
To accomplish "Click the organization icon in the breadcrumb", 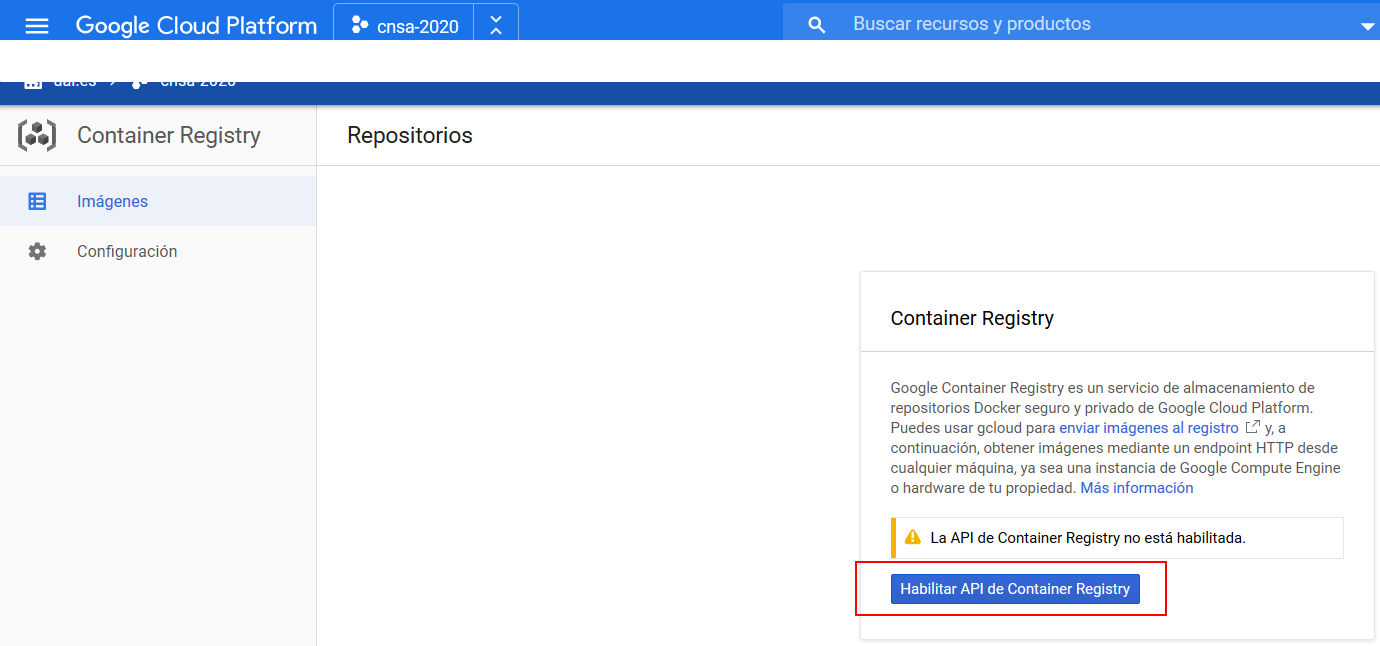I will pyautogui.click(x=34, y=81).
